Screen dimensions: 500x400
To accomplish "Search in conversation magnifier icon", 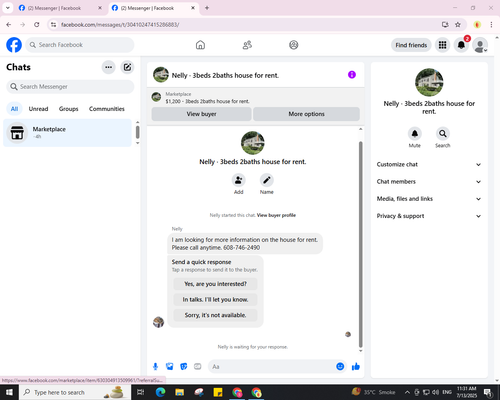I will 443,134.
